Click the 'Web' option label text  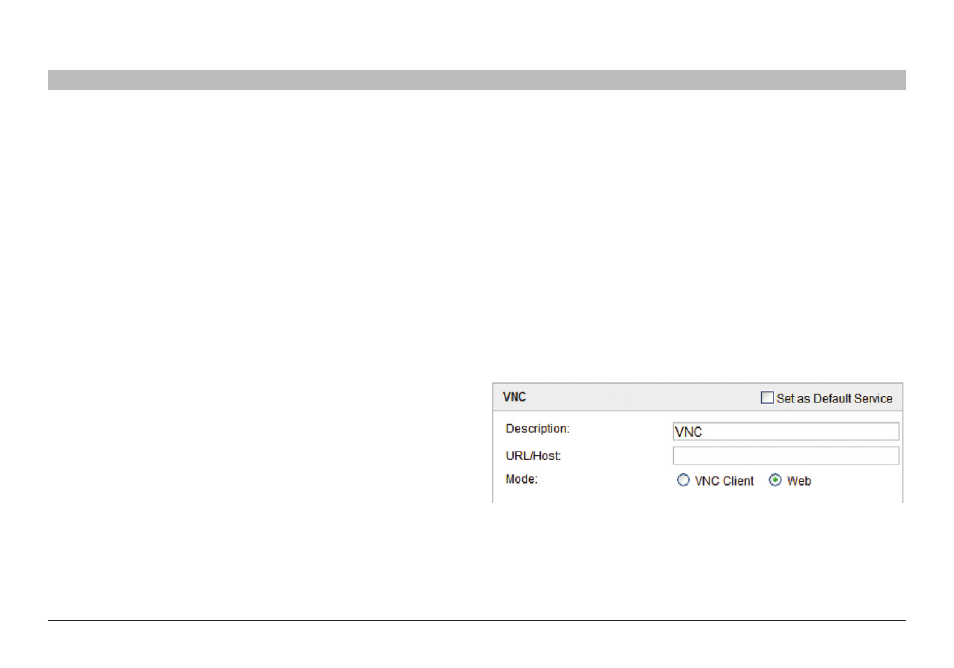pos(799,481)
